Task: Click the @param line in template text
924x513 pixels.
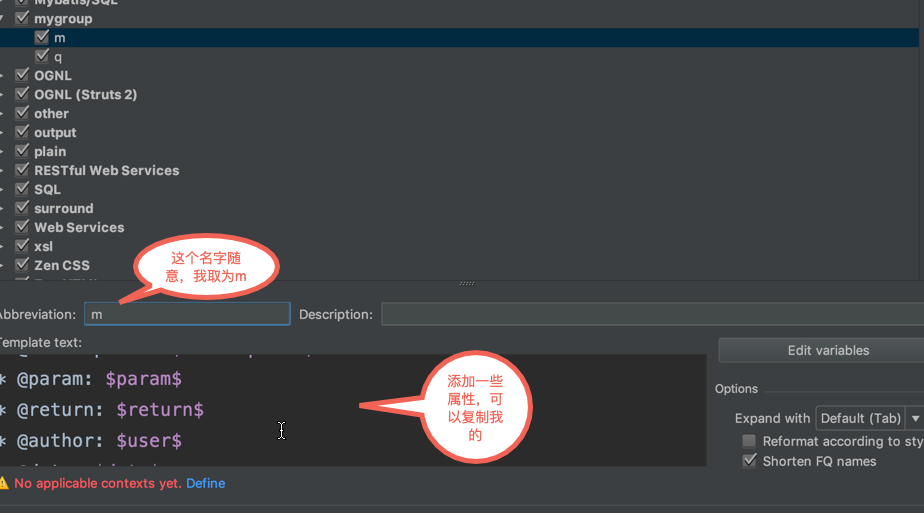Action: [91, 379]
